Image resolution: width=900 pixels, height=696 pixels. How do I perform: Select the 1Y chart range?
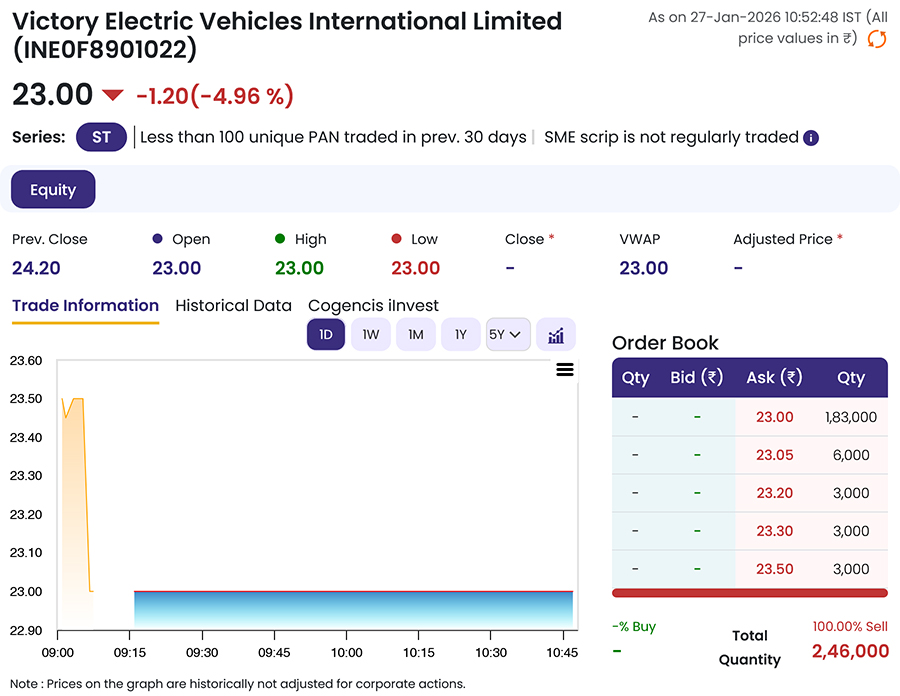coord(461,335)
